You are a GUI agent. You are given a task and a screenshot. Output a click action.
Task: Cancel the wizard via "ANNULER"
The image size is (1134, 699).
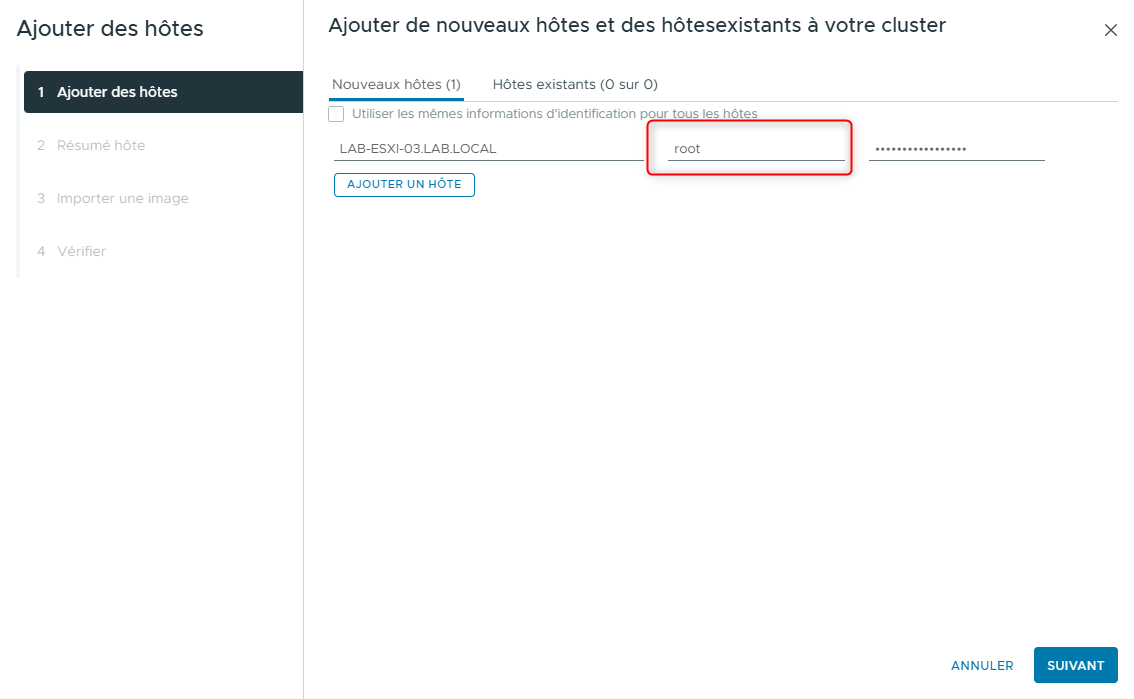click(x=981, y=665)
